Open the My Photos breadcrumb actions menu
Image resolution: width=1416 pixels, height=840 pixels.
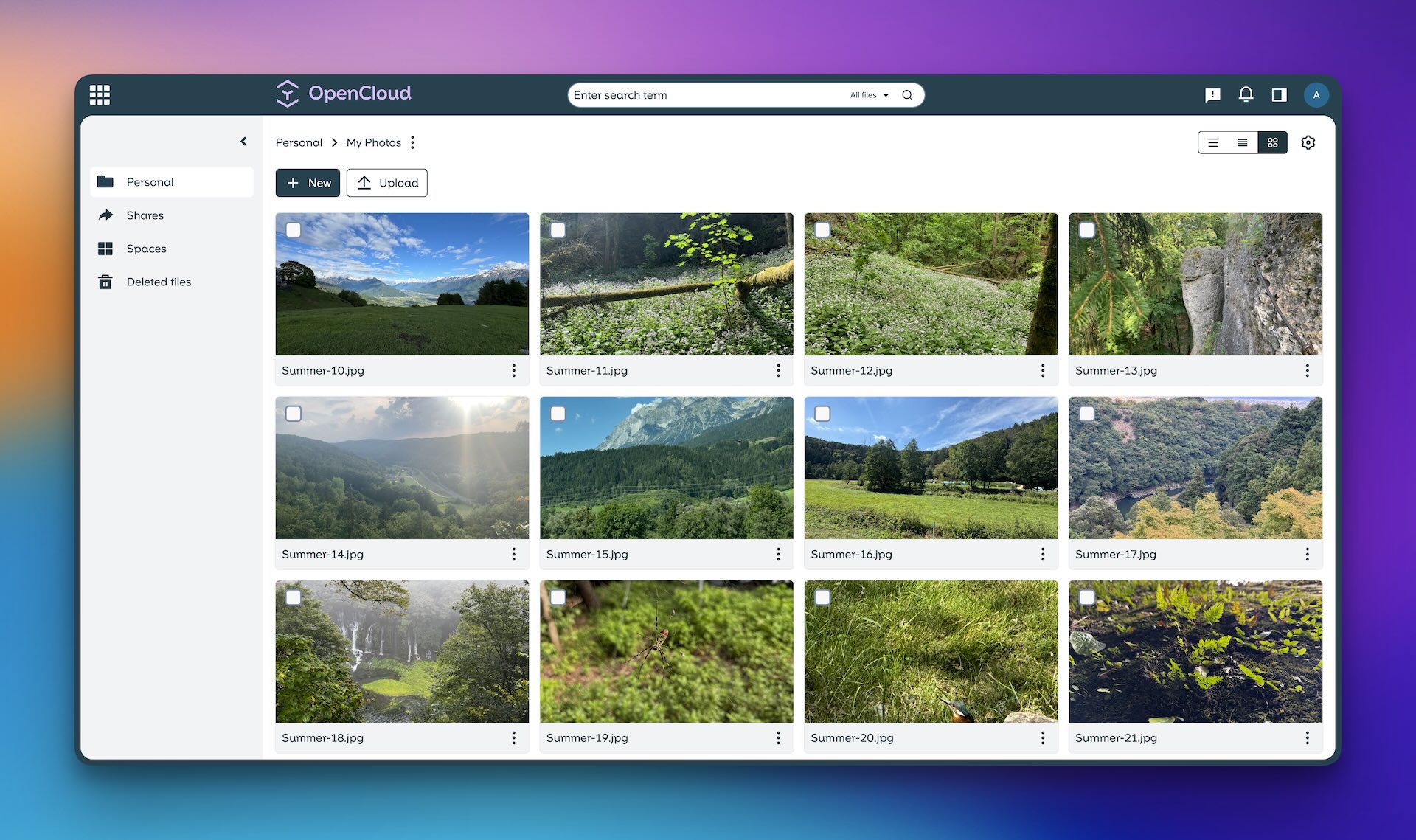[x=413, y=142]
